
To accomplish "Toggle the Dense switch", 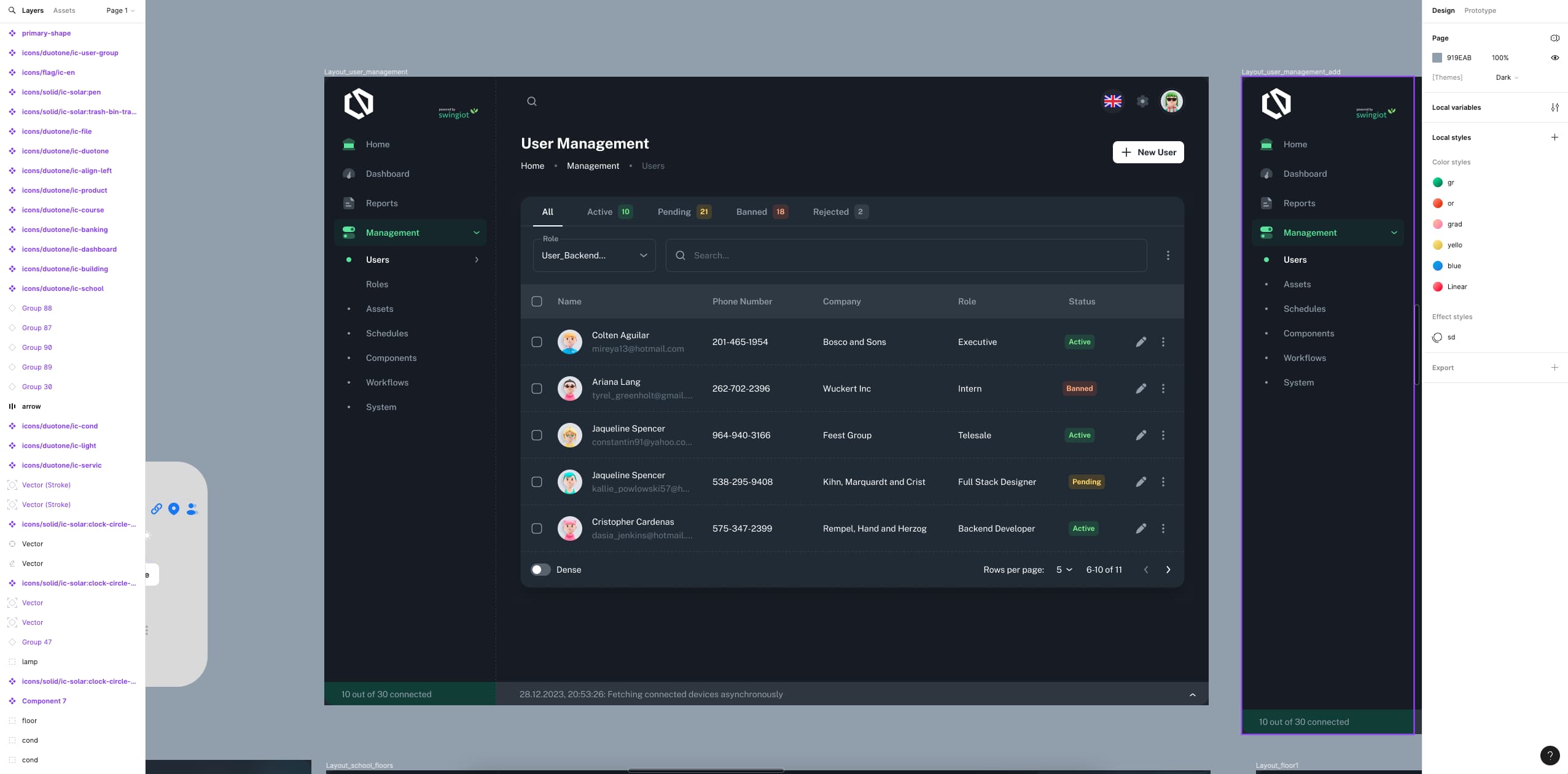I will point(540,570).
